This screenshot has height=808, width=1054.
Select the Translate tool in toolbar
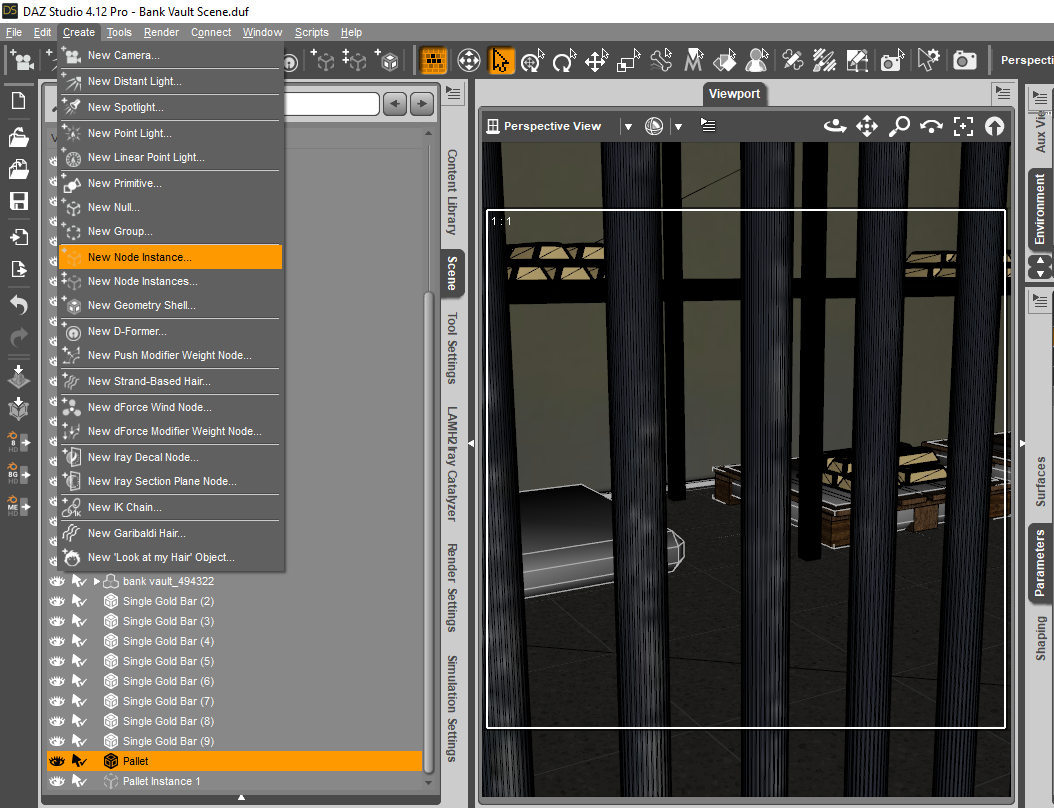[596, 60]
